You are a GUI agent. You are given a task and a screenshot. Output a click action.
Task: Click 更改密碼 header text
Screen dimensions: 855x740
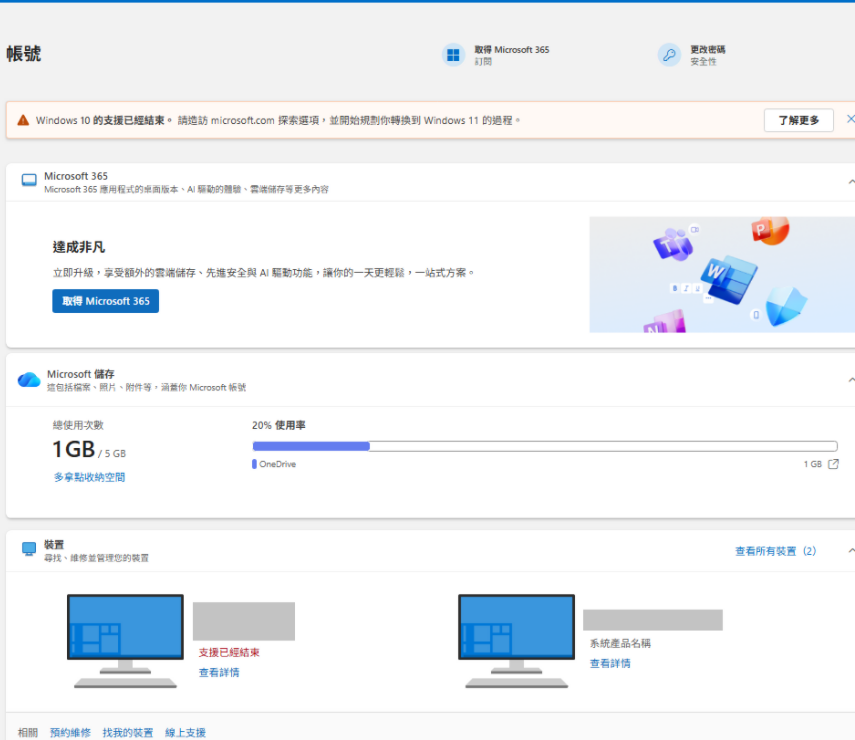point(708,50)
